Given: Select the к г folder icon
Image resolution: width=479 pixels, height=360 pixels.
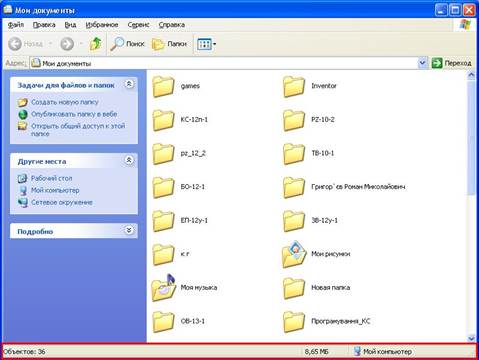Looking at the screenshot, I should coord(163,255).
